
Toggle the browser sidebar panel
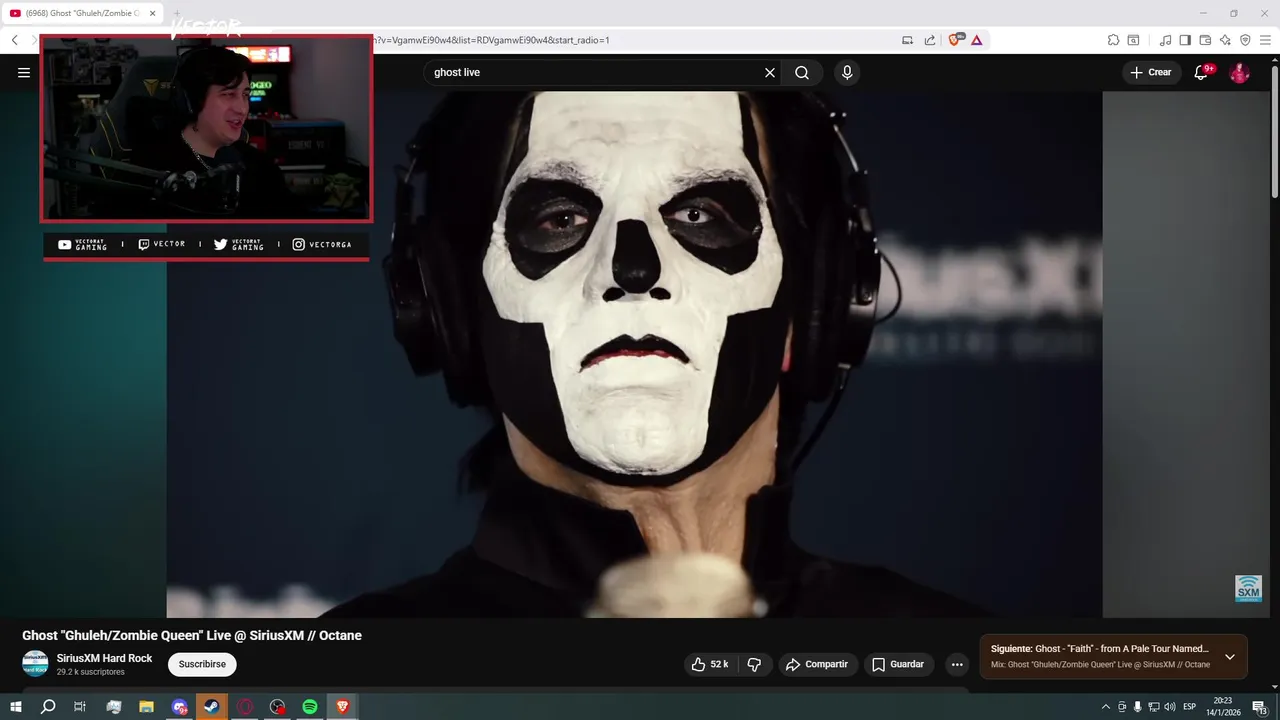coord(1185,40)
